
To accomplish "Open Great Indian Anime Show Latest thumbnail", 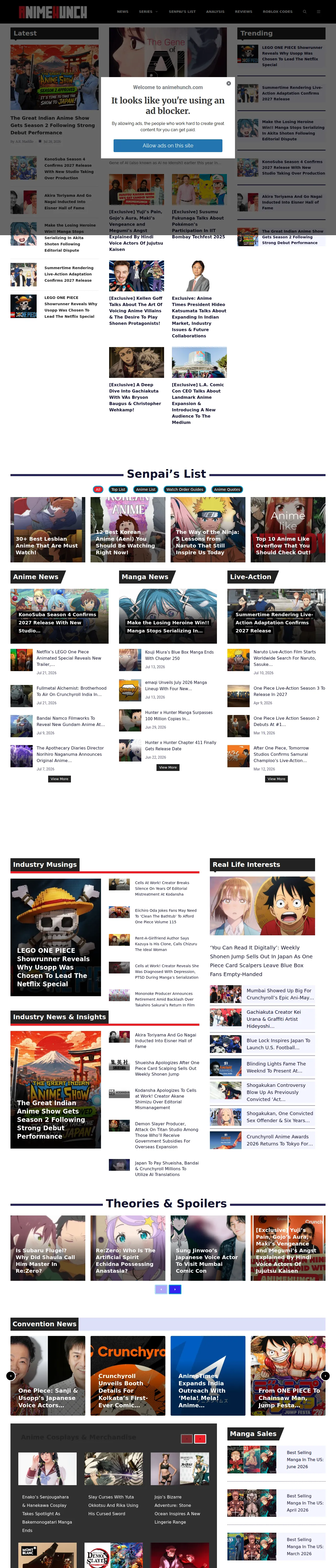I will 54,77.
